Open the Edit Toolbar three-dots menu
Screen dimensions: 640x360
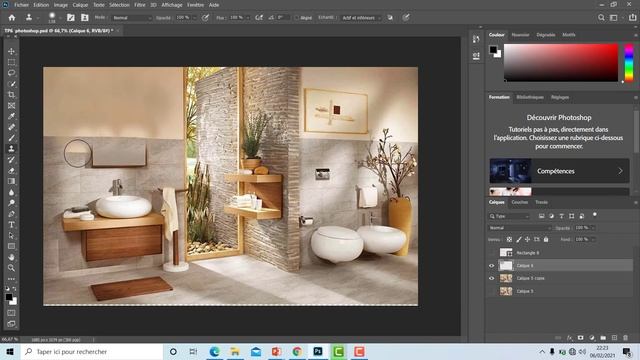pos(11,279)
